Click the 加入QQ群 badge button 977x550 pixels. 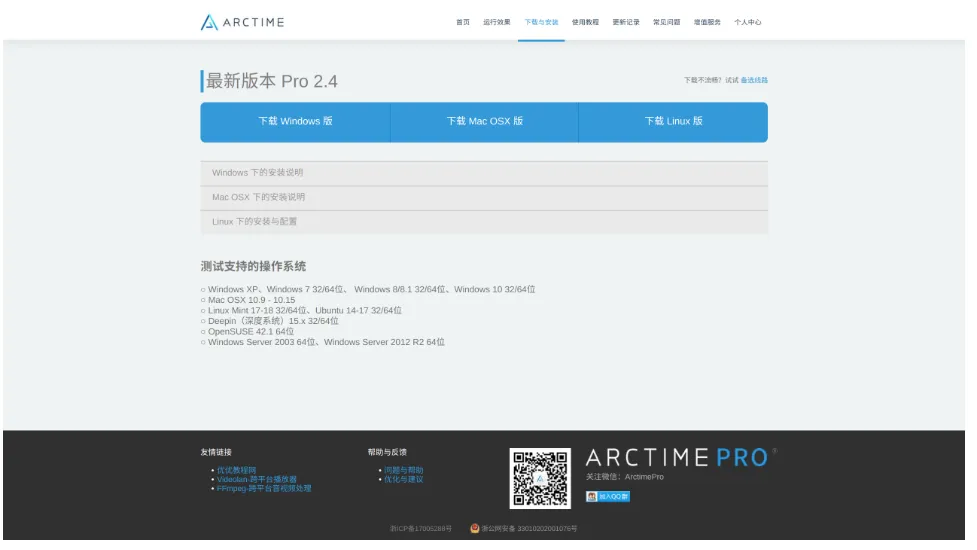point(608,496)
